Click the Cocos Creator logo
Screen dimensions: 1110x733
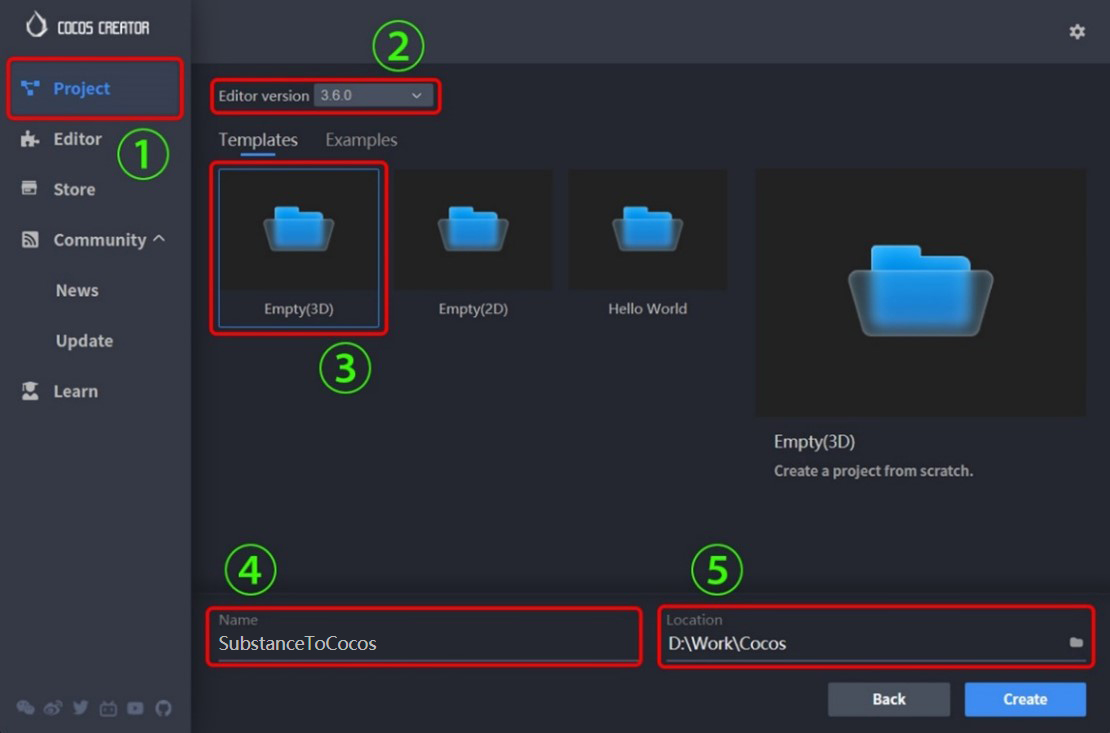pos(88,26)
